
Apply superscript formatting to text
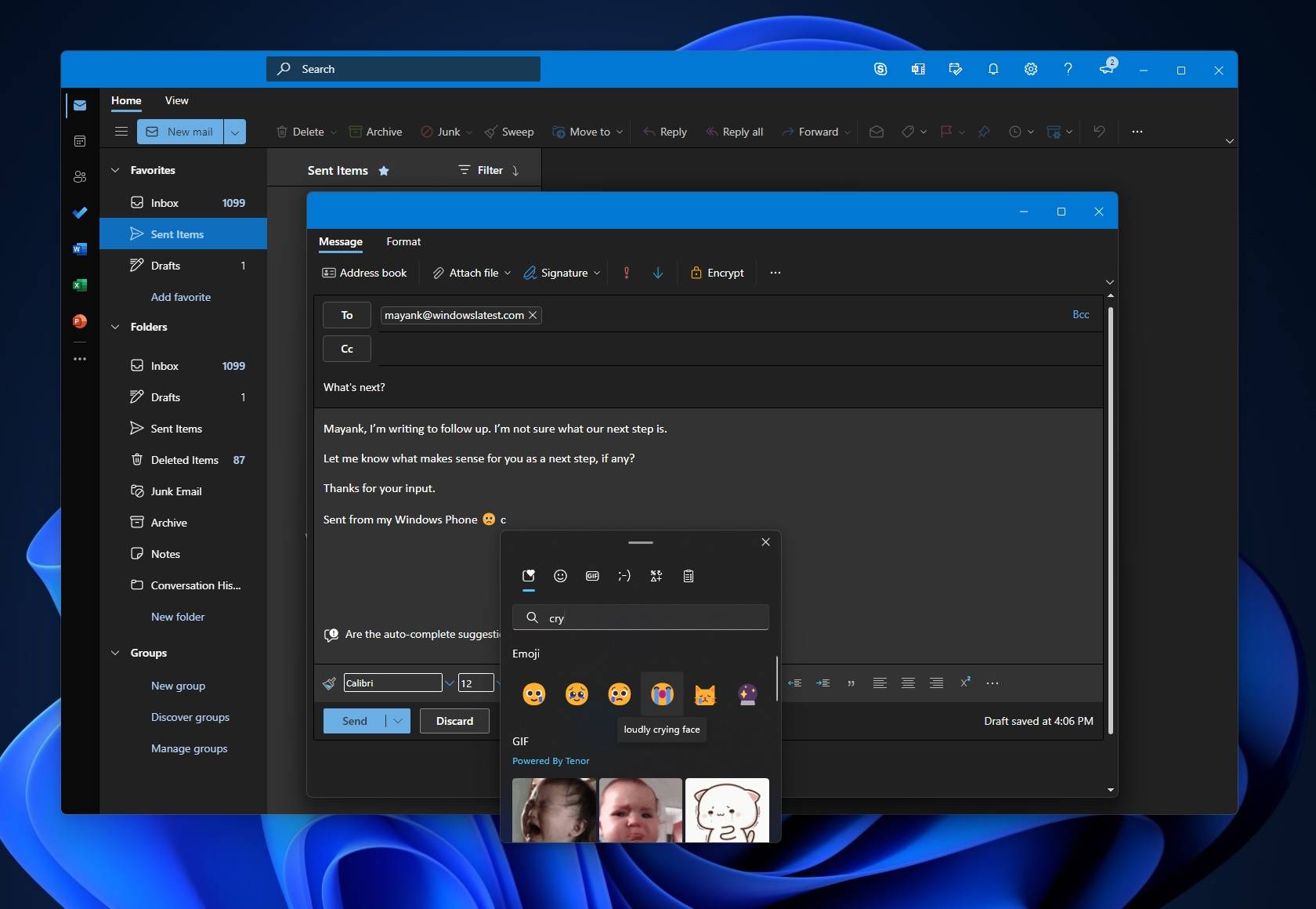(964, 683)
